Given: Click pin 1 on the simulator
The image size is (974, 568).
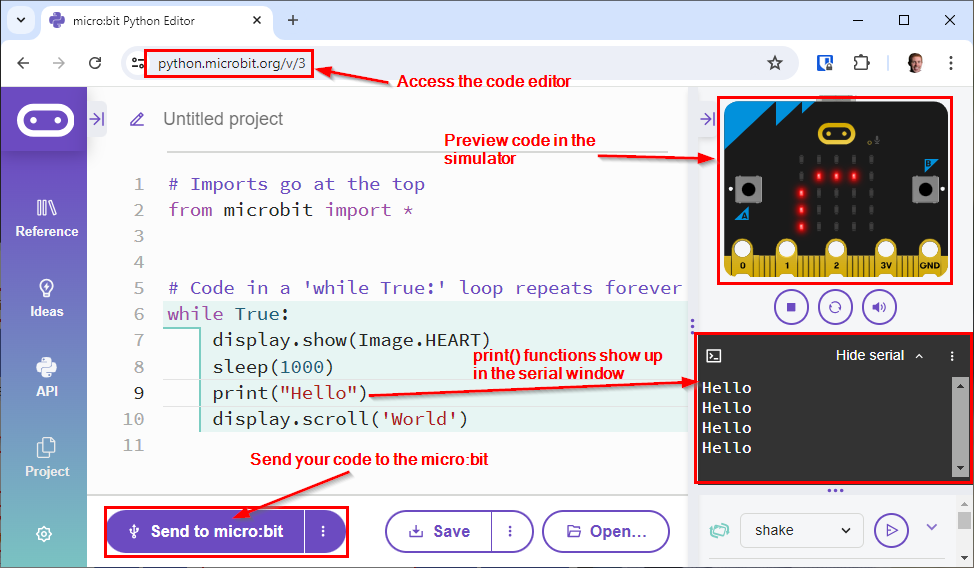Looking at the screenshot, I should 786,257.
